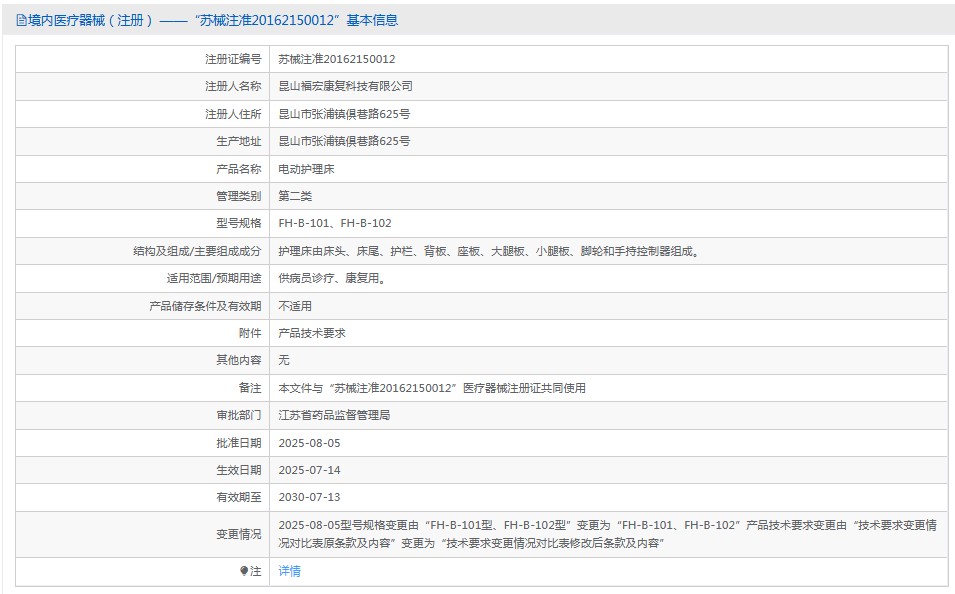Select intended use text 供病员诊疗、康复用。
955x594 pixels.
coord(332,278)
